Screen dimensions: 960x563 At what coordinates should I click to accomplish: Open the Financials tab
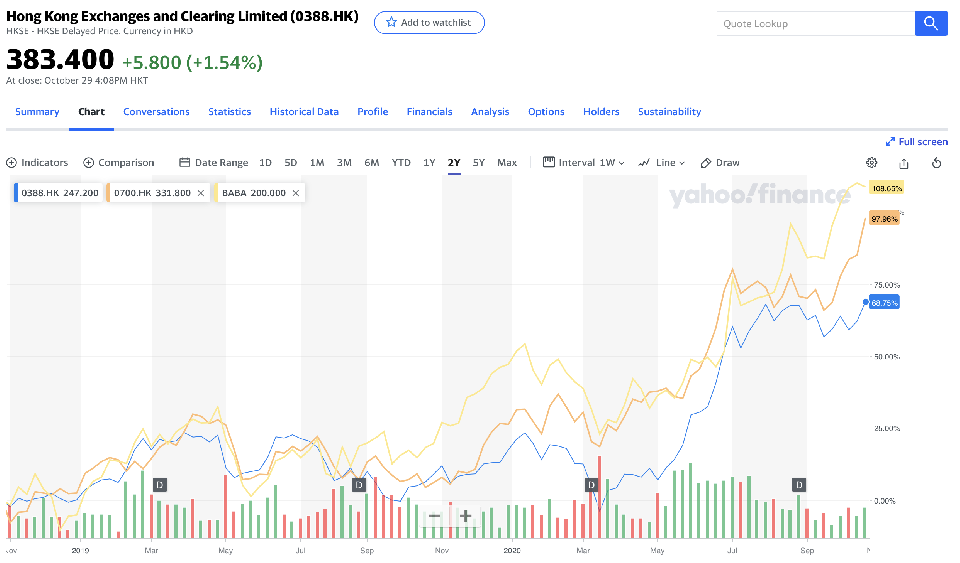[429, 112]
